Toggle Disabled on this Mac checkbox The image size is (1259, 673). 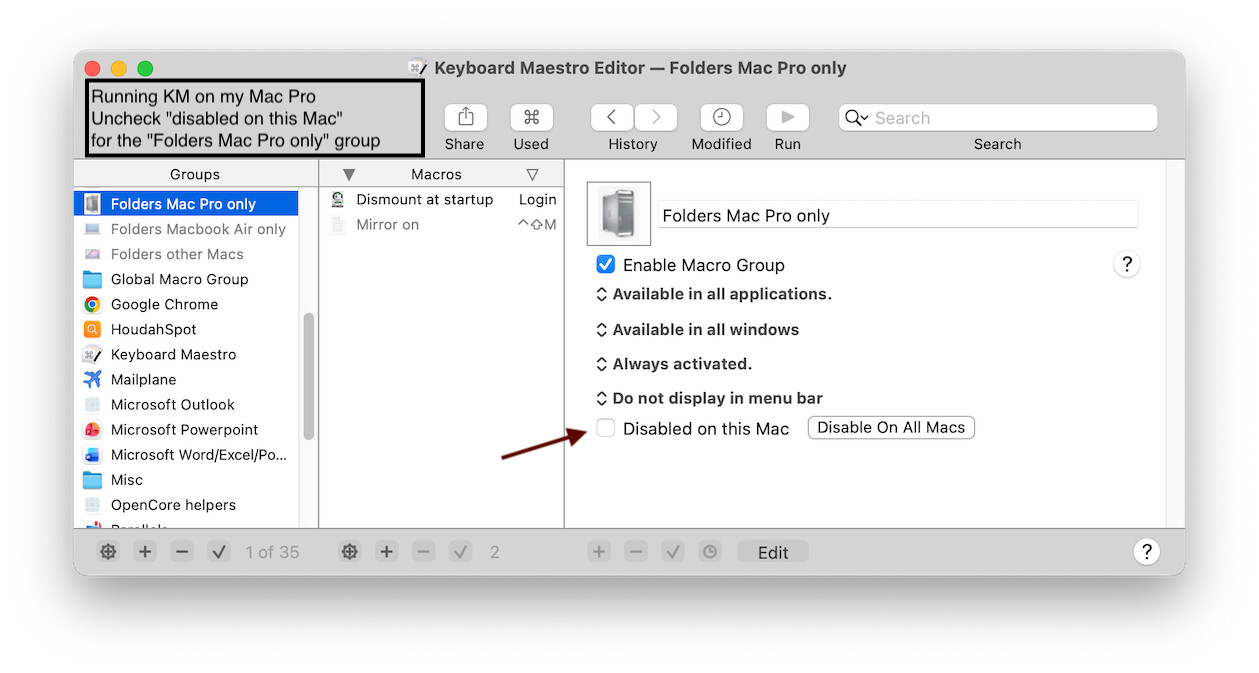coord(605,428)
